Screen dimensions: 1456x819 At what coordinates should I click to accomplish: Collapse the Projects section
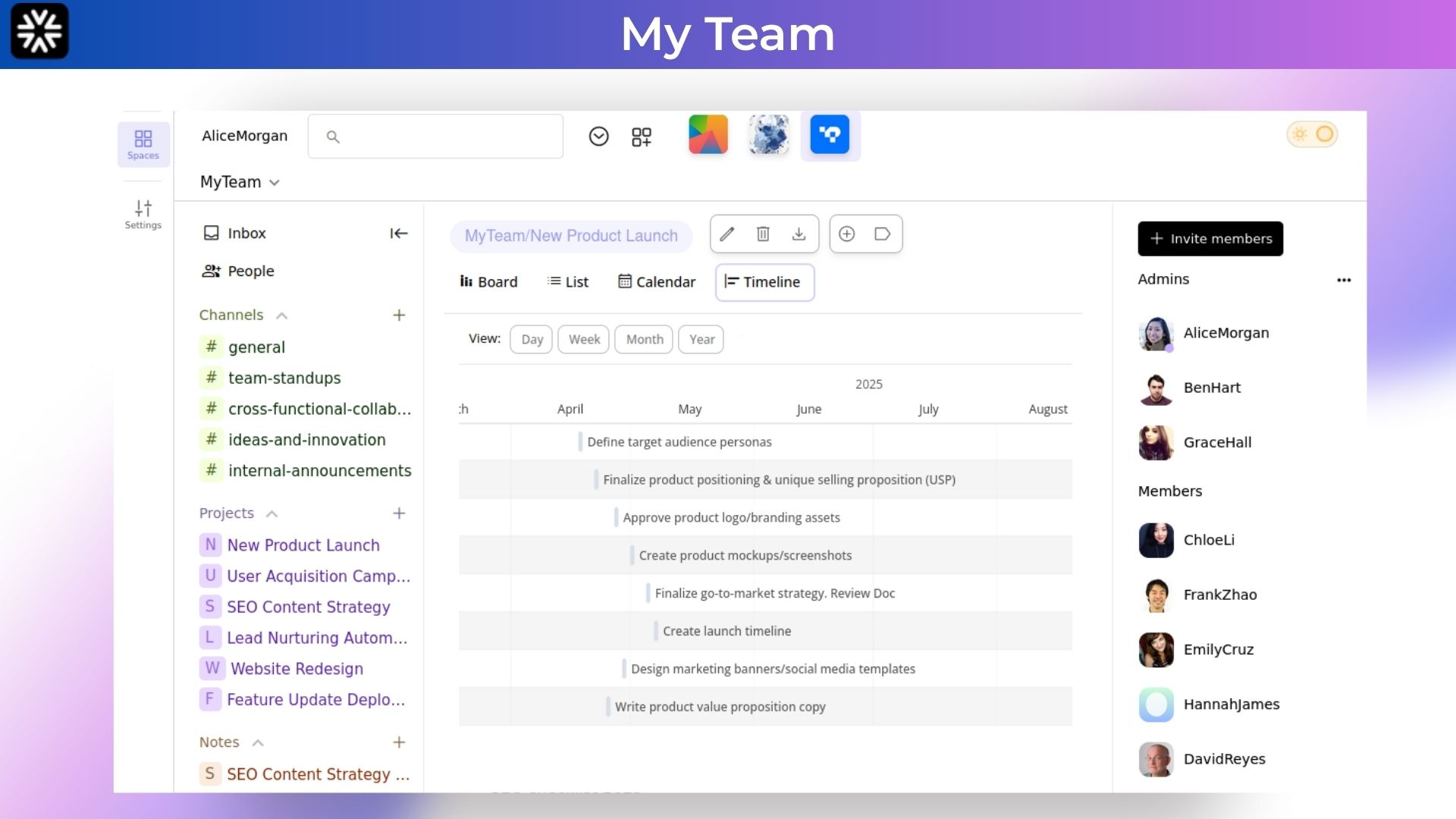(x=272, y=514)
